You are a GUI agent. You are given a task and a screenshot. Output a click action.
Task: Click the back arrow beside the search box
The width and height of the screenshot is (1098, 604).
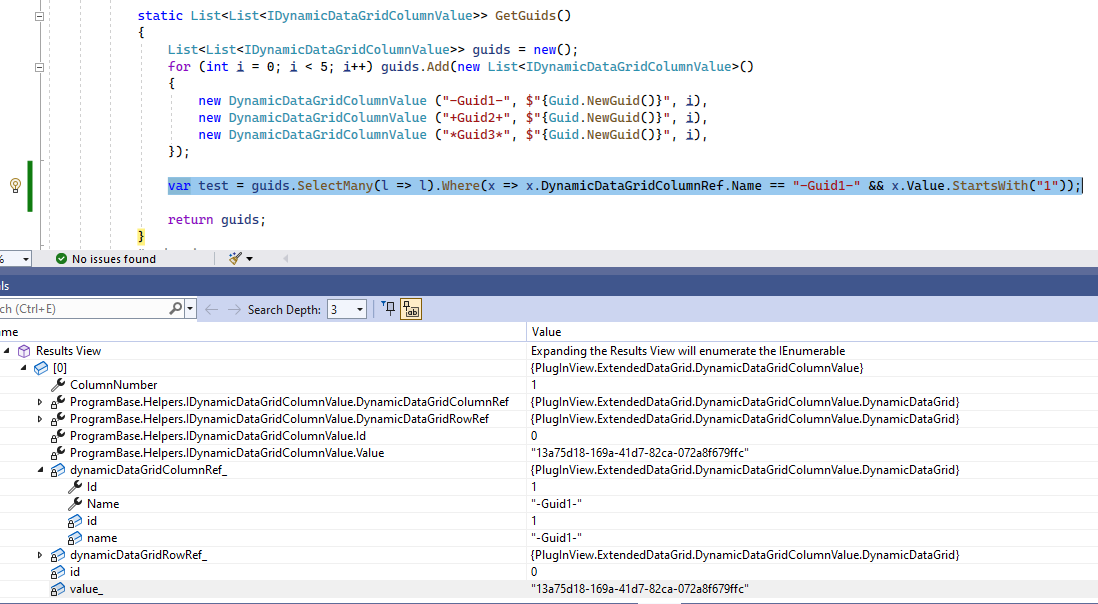212,309
